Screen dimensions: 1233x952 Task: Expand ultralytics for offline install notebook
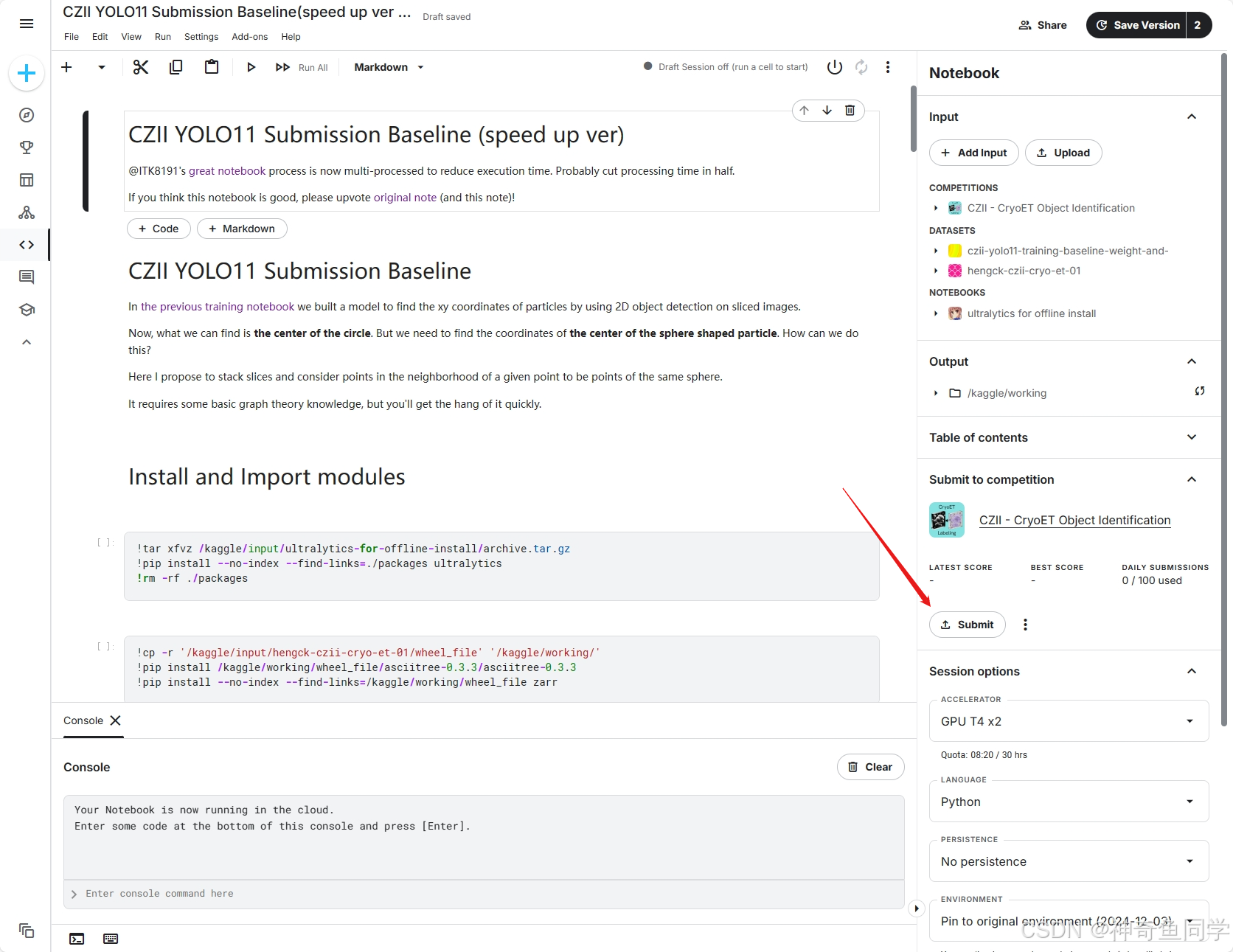pos(936,313)
